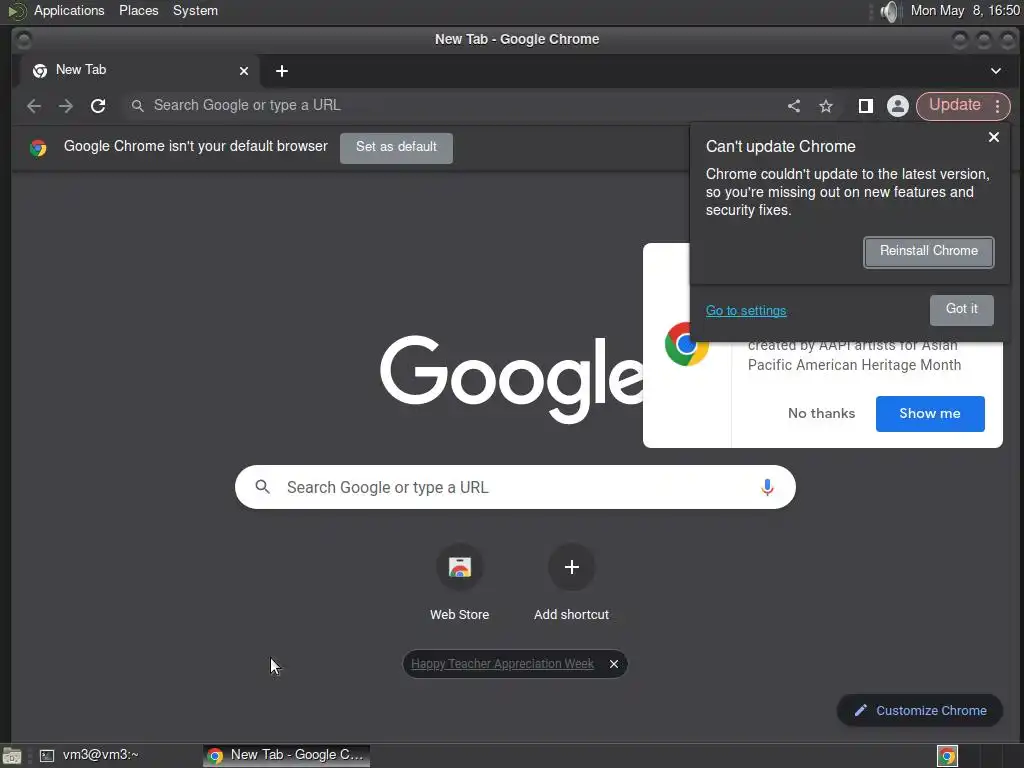Click the Chrome icon in the bottom-right tray
The image size is (1024, 768).
[x=947, y=756]
